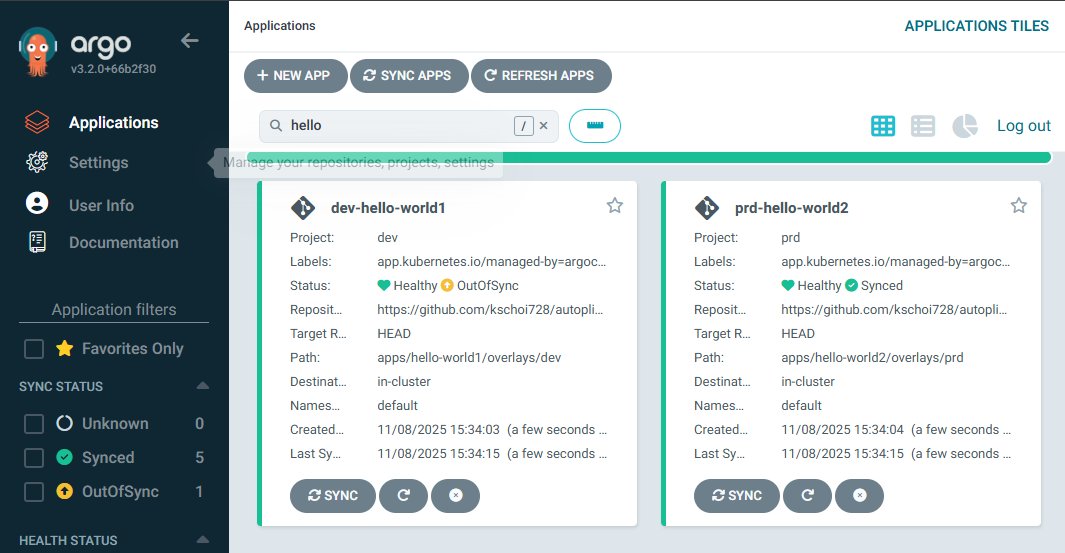Enable Favorites Only checkbox
Screen dimensions: 1065x553
(x=34, y=349)
